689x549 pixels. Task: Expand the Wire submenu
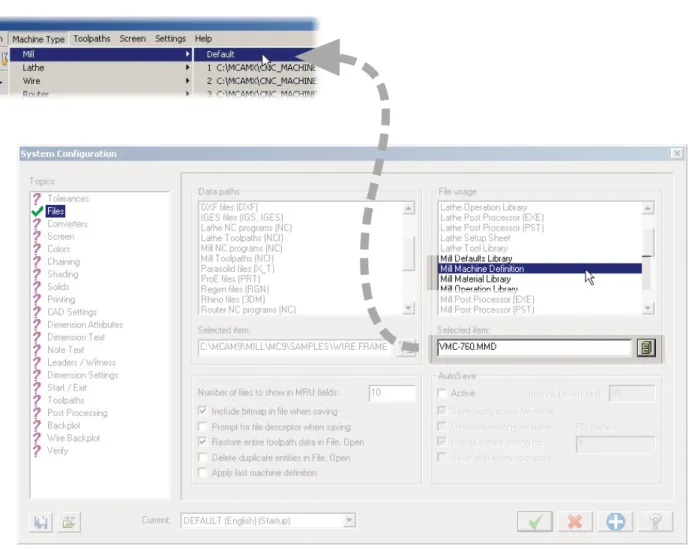[101, 81]
